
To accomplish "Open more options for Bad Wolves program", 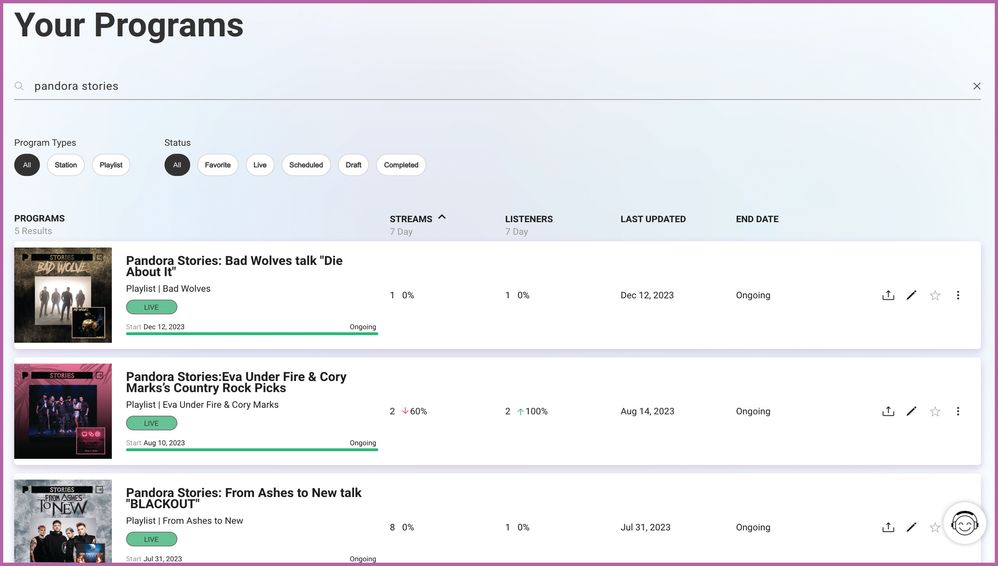I will click(x=958, y=296).
